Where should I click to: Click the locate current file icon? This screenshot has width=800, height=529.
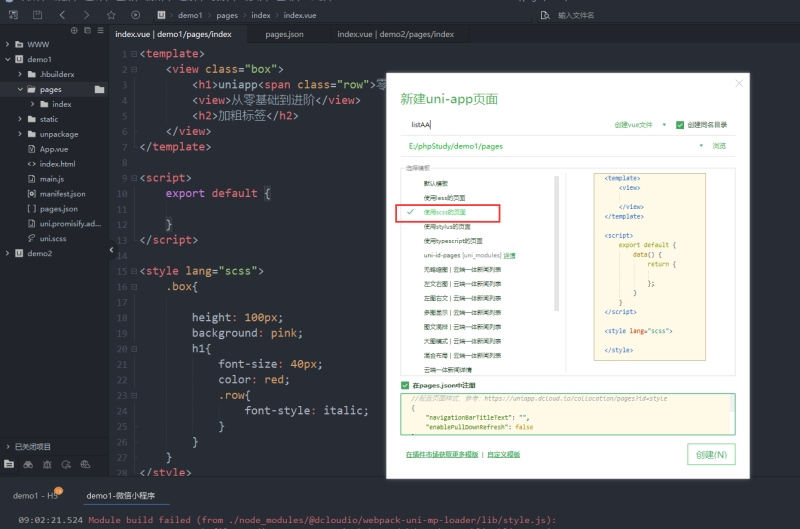(x=74, y=31)
